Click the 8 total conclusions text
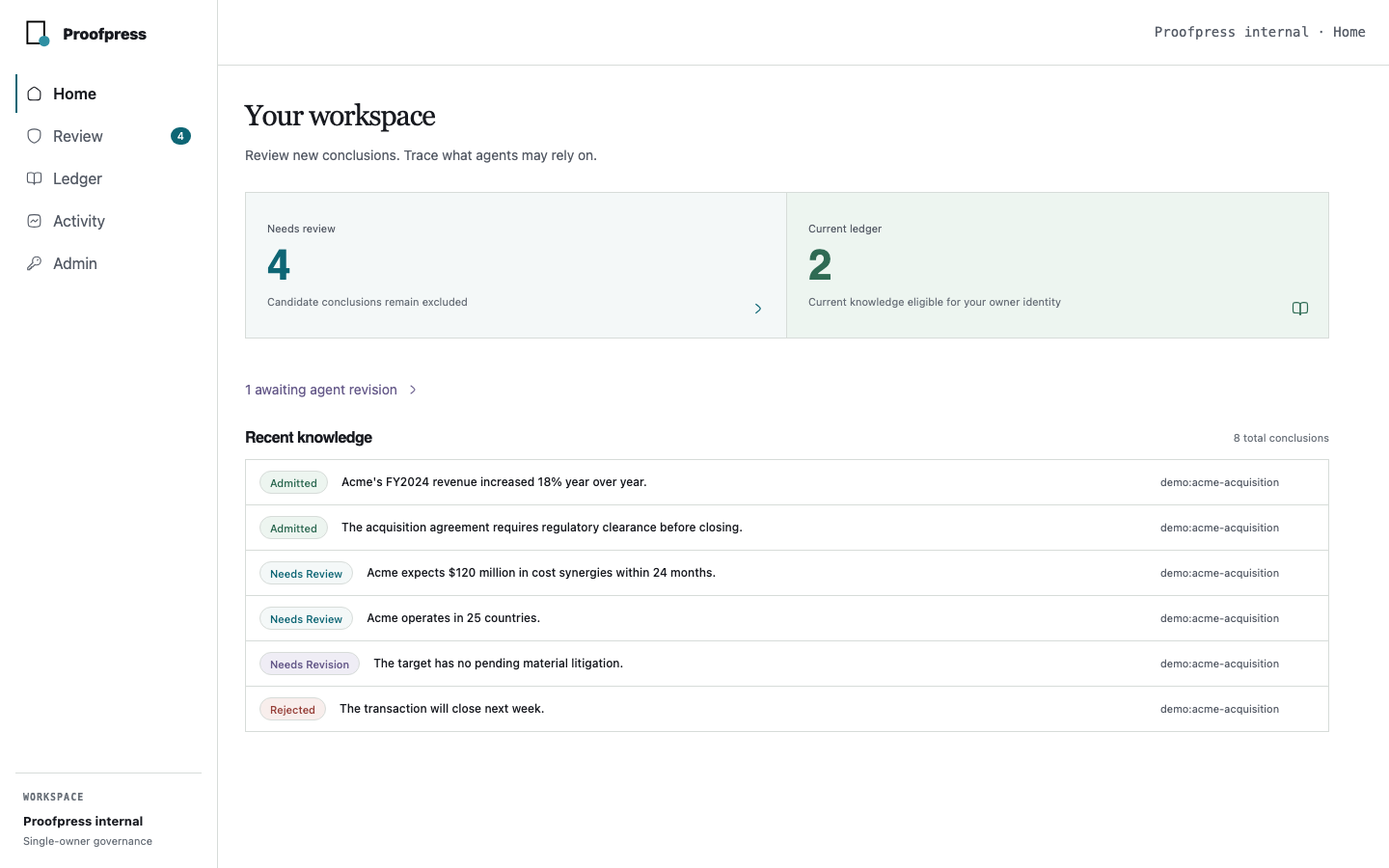 pos(1281,438)
